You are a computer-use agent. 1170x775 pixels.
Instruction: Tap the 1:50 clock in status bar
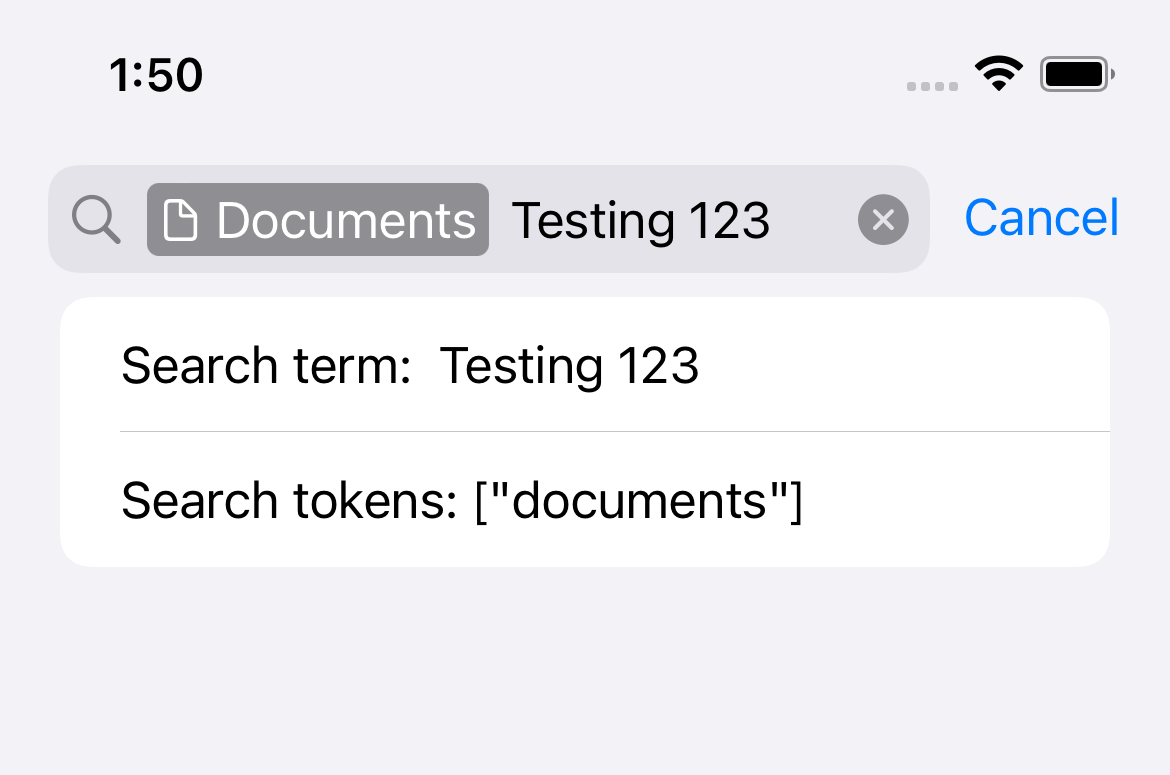(156, 75)
